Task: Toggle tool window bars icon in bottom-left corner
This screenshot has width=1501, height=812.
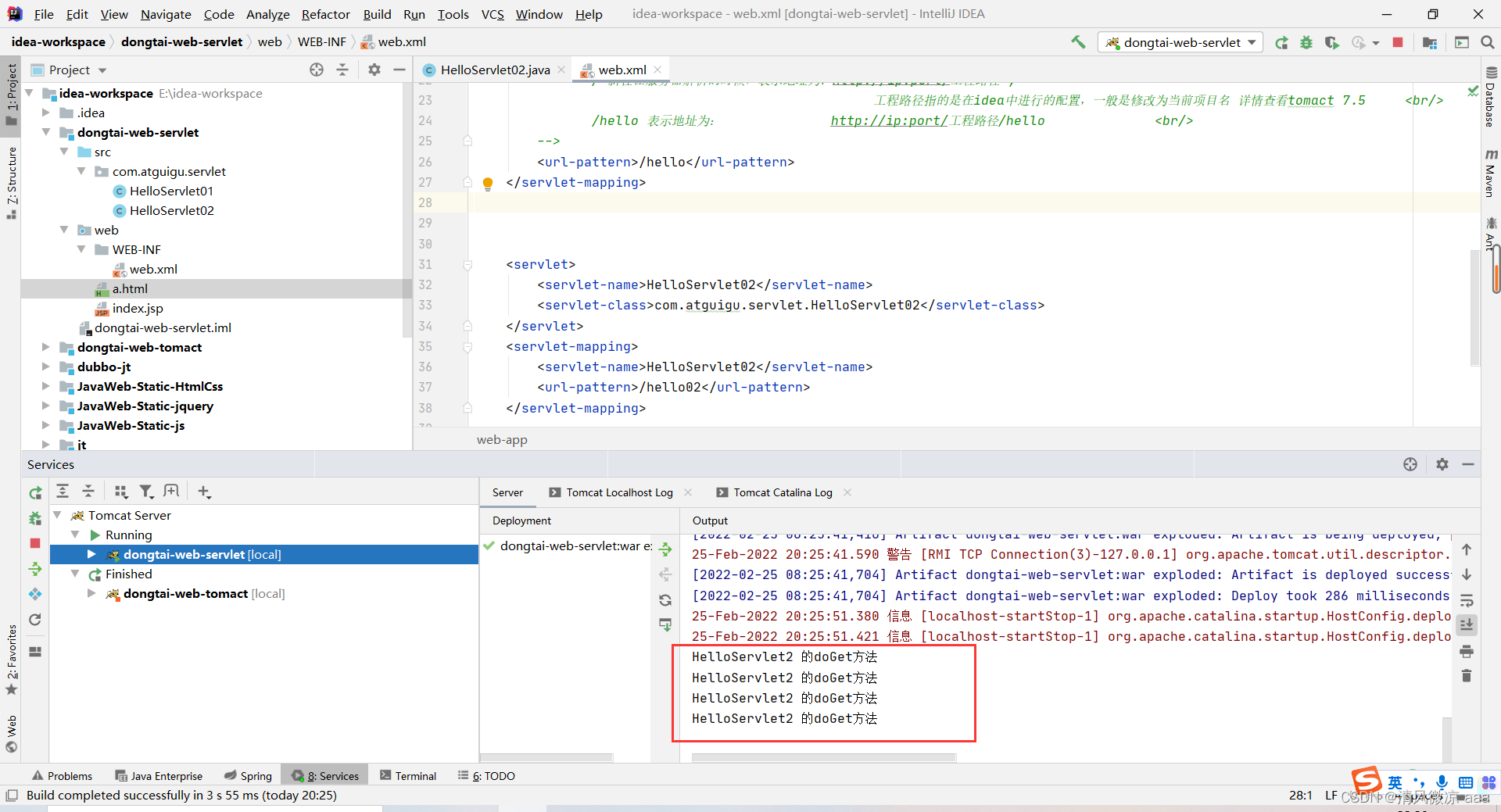Action: point(11,796)
